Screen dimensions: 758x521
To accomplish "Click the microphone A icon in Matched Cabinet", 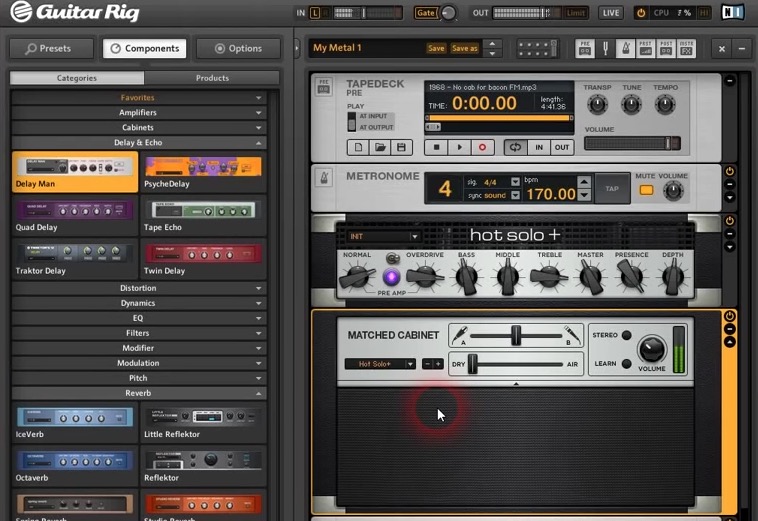I will (x=459, y=334).
